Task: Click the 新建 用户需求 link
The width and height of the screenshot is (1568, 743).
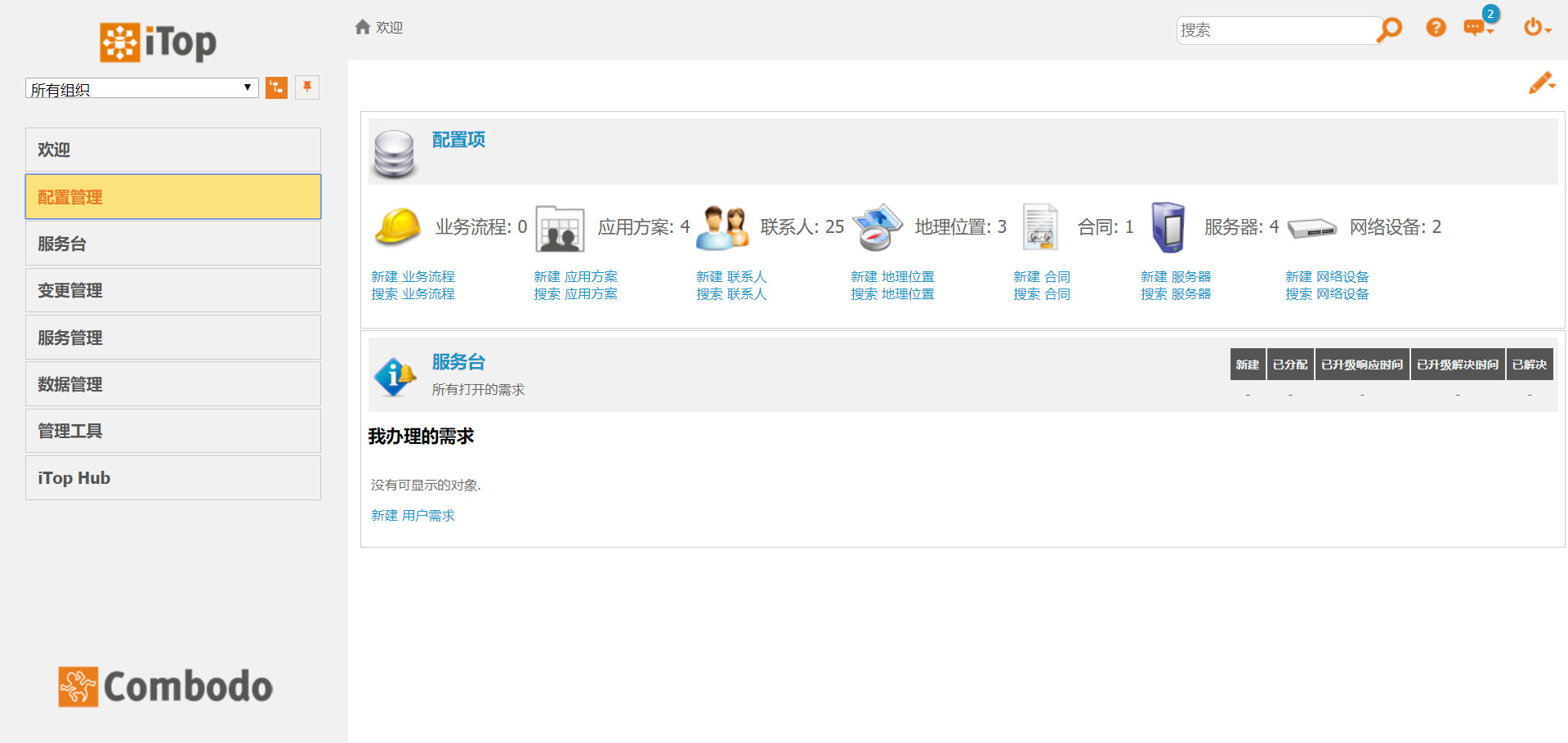Action: (x=413, y=515)
